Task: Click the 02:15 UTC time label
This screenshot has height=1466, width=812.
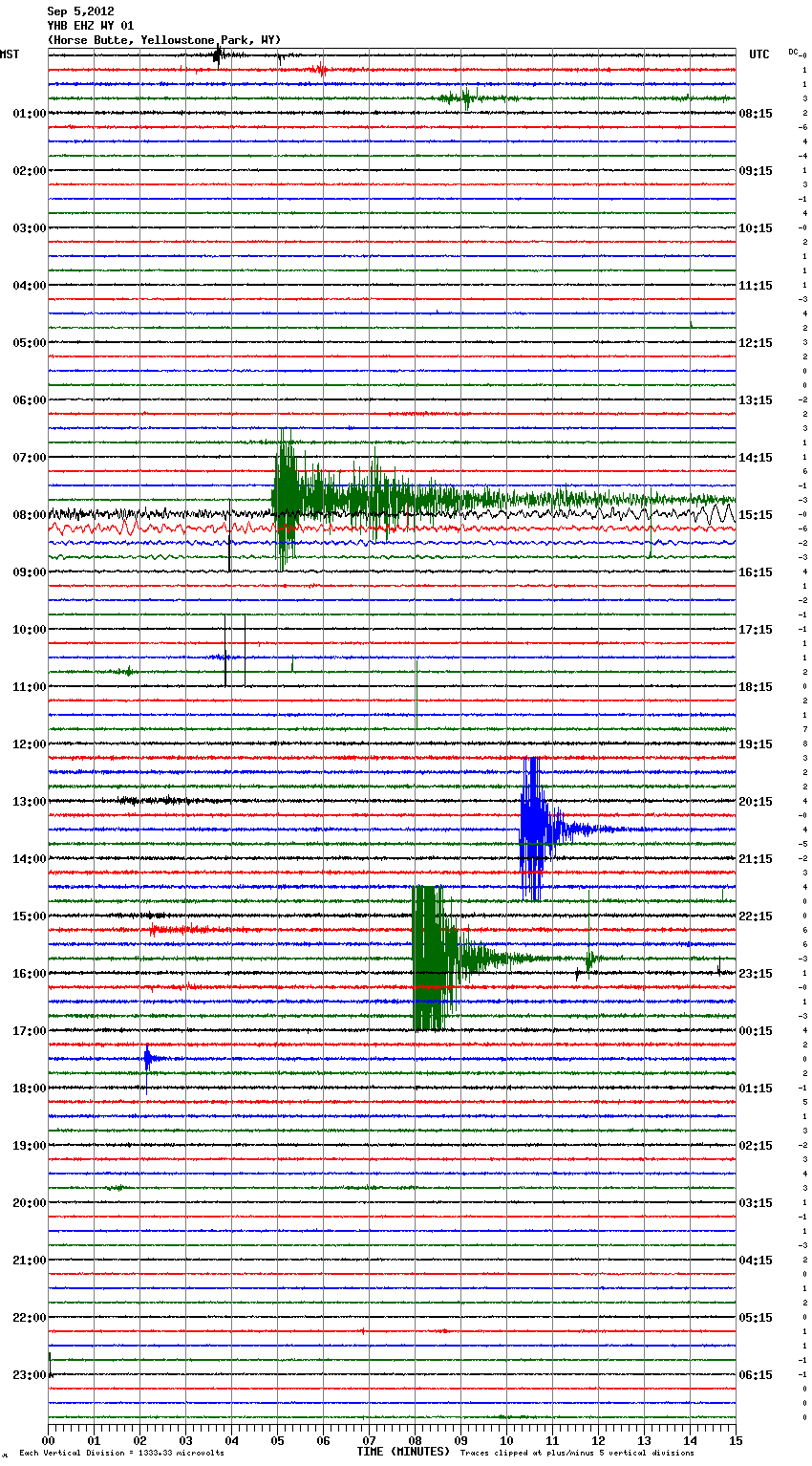Action: tap(756, 1146)
